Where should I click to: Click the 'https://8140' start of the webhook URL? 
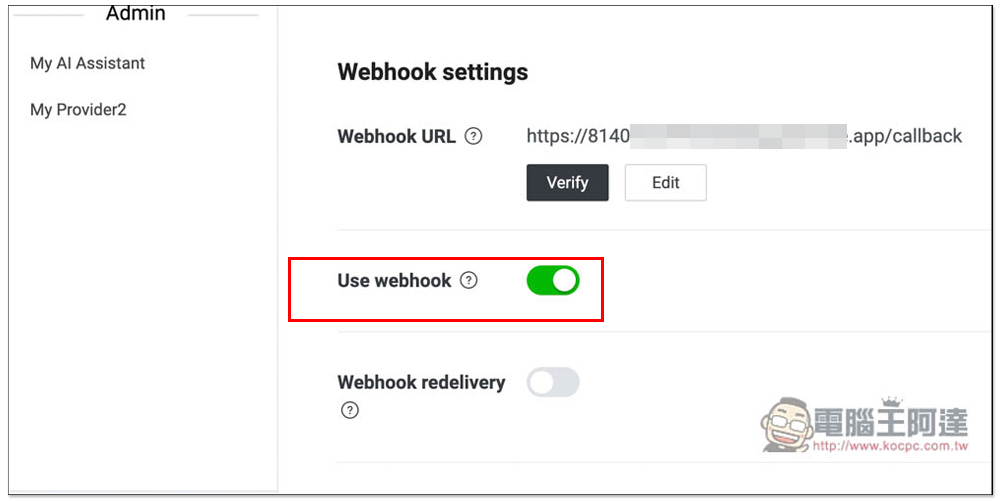[x=578, y=137]
